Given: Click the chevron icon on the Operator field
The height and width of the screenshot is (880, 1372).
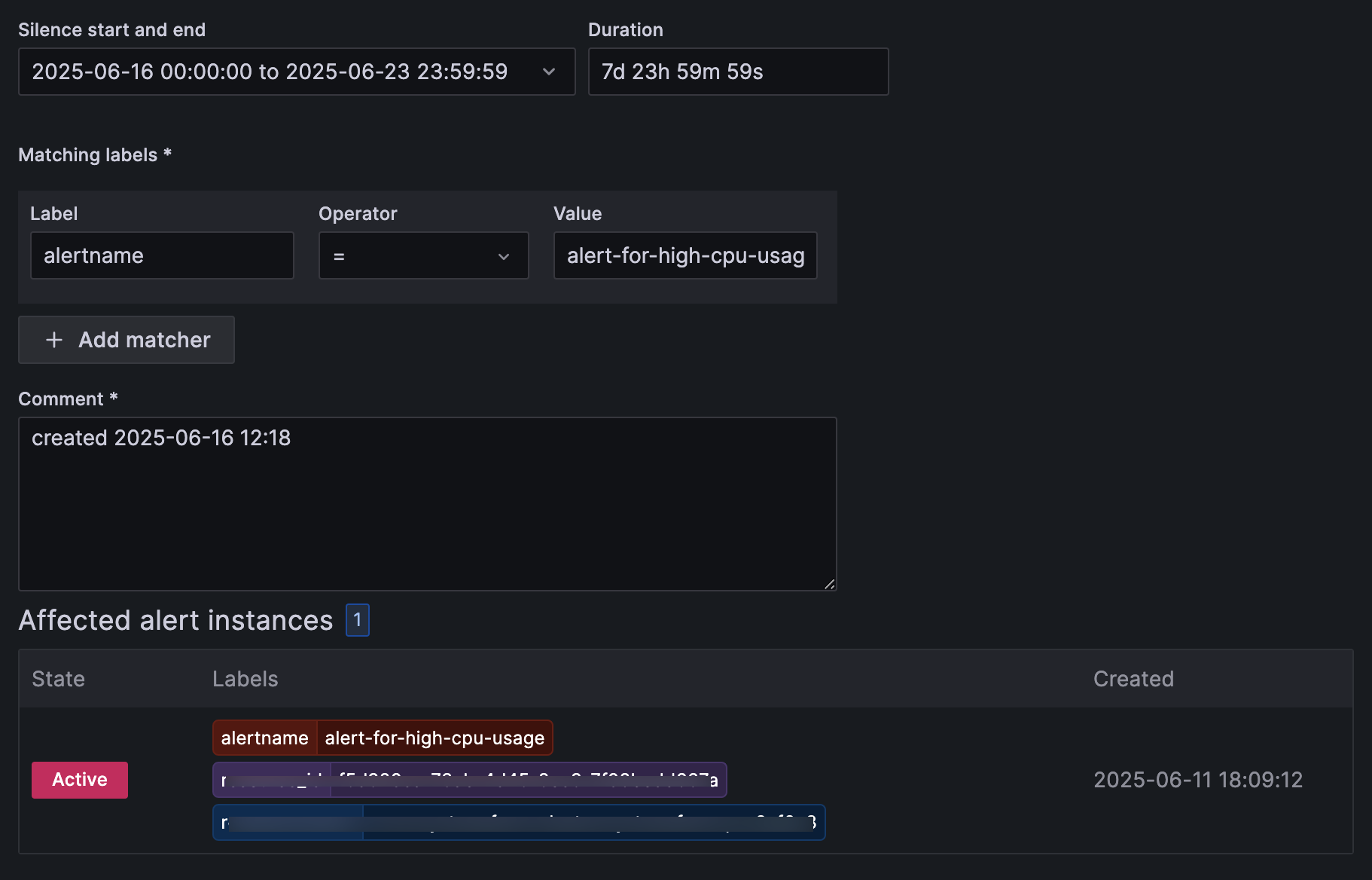Looking at the screenshot, I should [x=503, y=256].
